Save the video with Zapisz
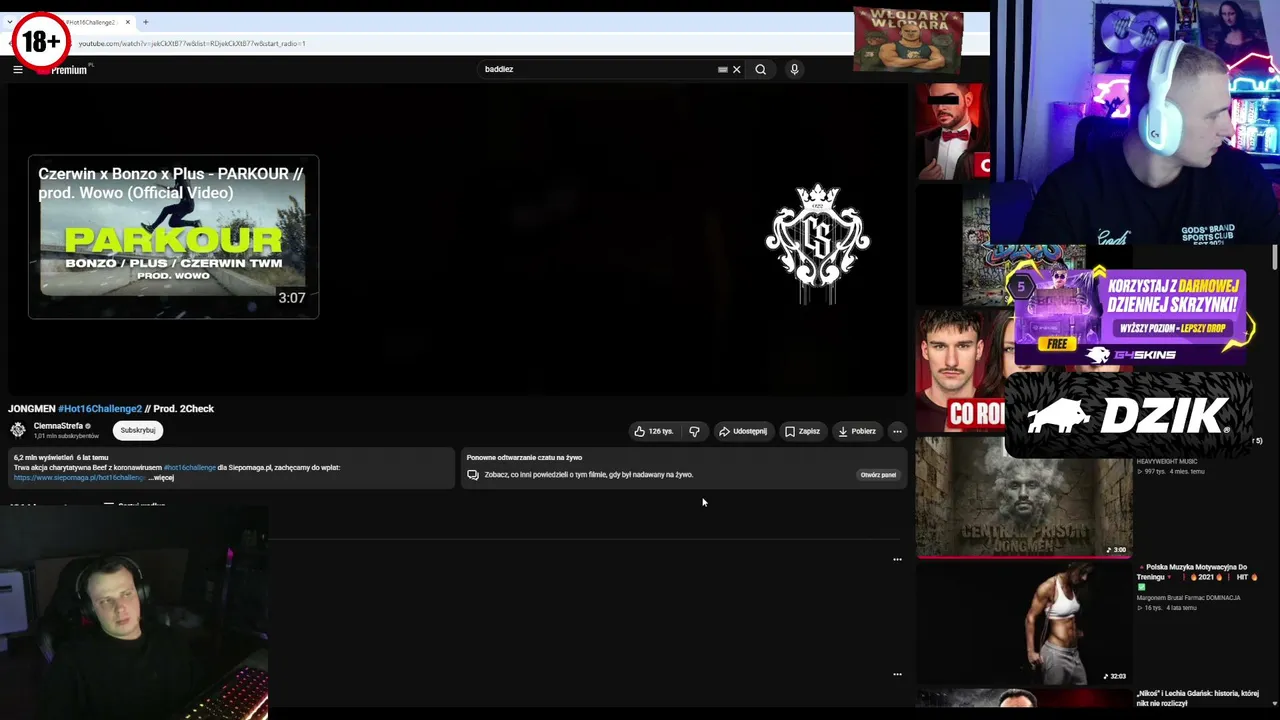 pos(803,431)
